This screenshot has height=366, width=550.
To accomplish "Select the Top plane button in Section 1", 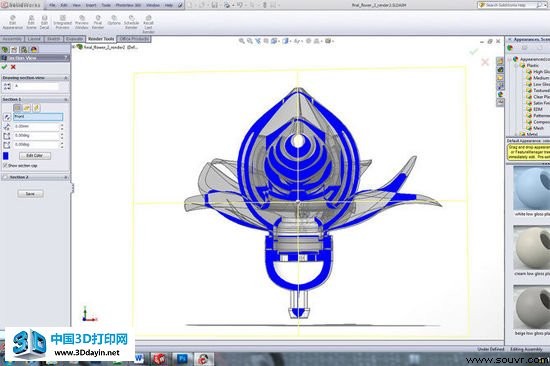I will [x=27, y=108].
